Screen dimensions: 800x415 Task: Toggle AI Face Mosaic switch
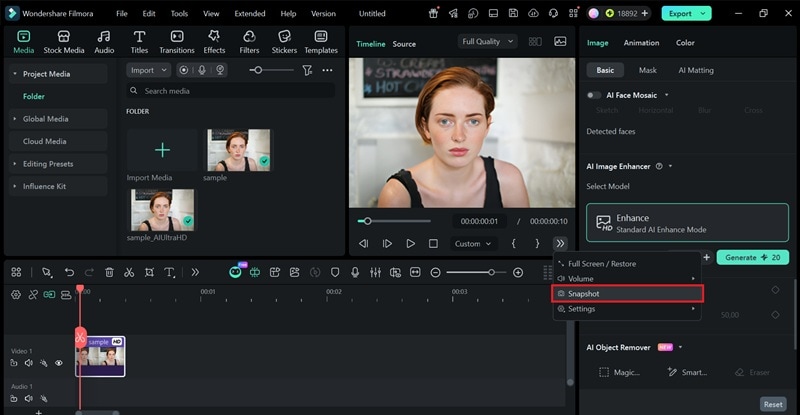point(593,95)
